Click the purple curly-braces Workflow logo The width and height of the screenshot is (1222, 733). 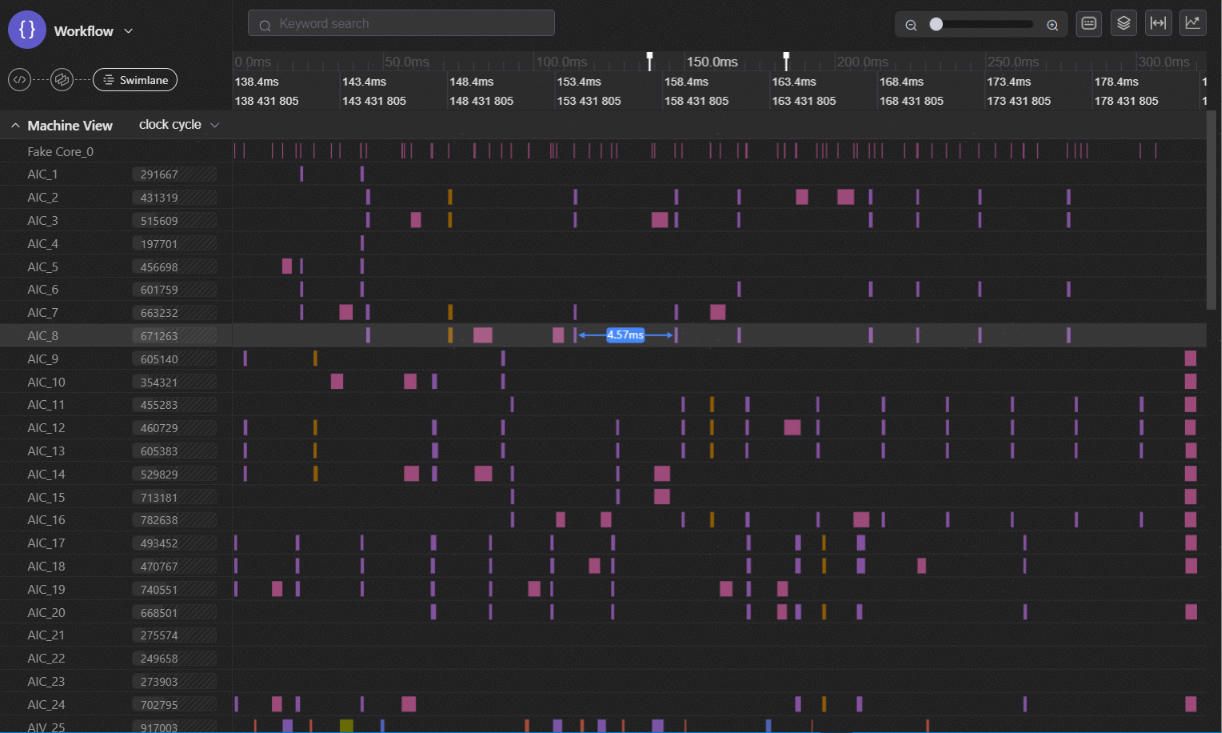click(x=27, y=30)
